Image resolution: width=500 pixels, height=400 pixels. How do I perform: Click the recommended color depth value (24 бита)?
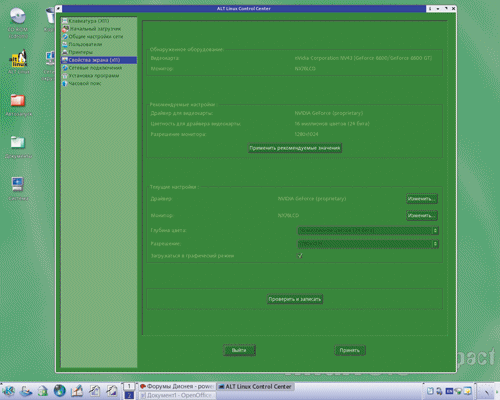click(x=332, y=124)
